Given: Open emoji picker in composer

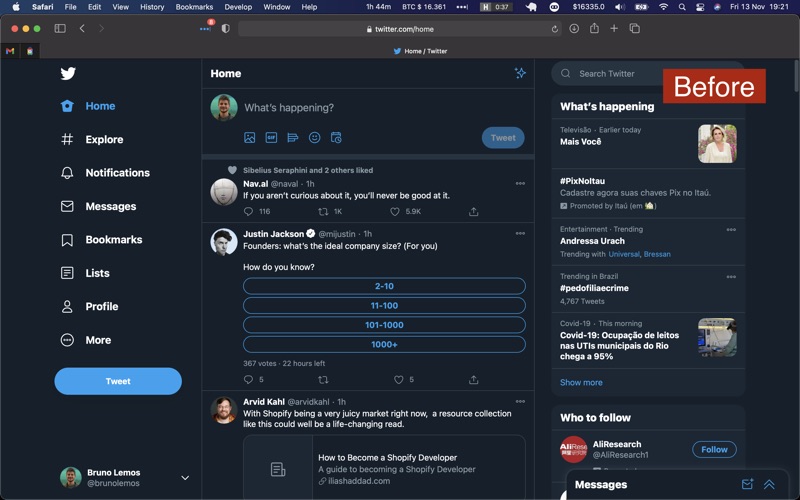Looking at the screenshot, I should point(314,137).
